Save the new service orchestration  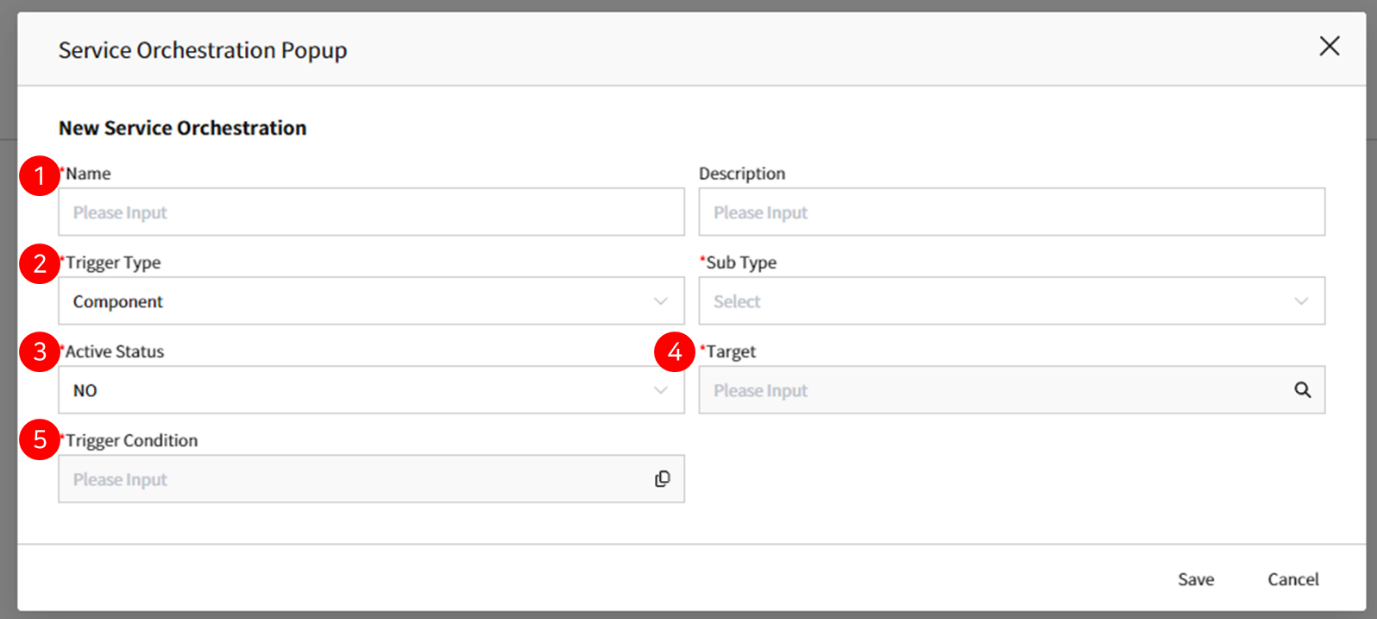[1196, 580]
